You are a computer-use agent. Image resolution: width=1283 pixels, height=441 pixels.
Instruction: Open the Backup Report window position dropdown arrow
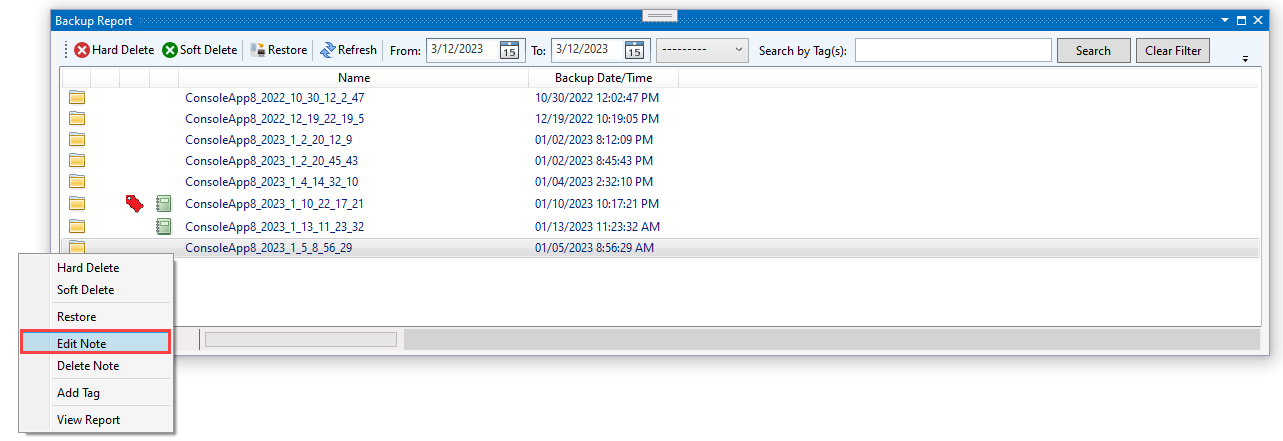1225,20
